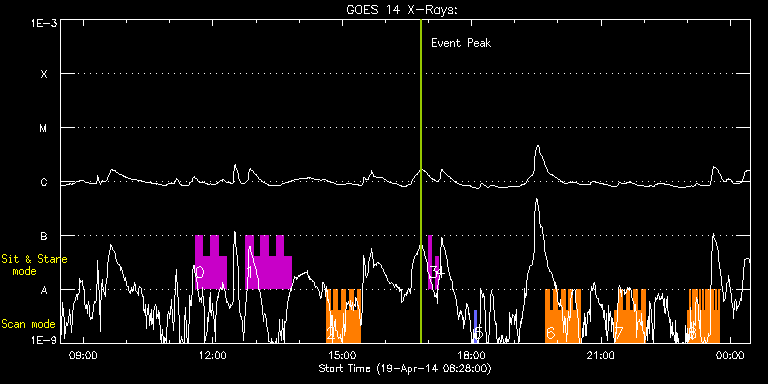Screen dimensions: 768x384
Task: Click the '21:00' time axis label
Action: pos(601,356)
